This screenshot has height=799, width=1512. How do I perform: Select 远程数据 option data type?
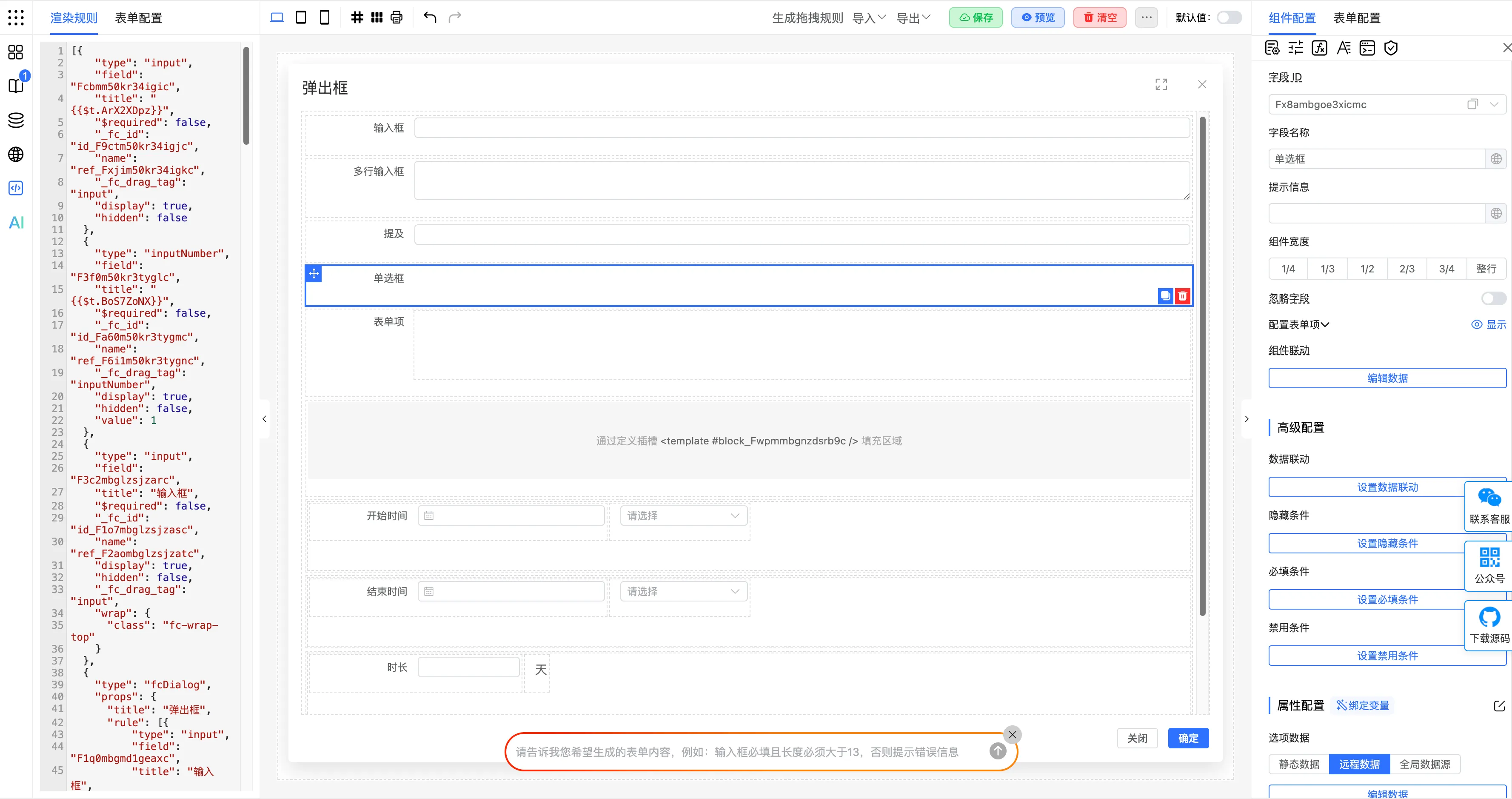point(1359,765)
